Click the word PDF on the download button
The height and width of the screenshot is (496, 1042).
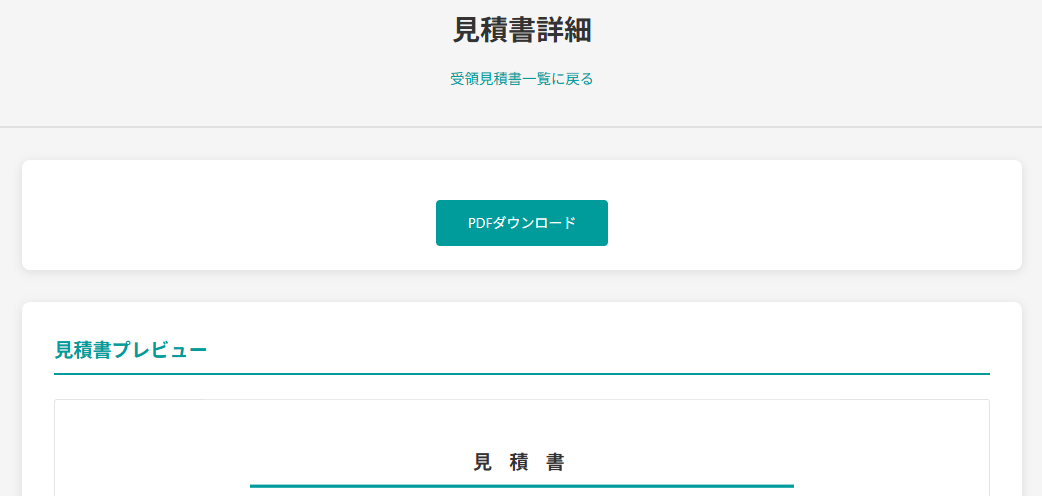tap(480, 223)
